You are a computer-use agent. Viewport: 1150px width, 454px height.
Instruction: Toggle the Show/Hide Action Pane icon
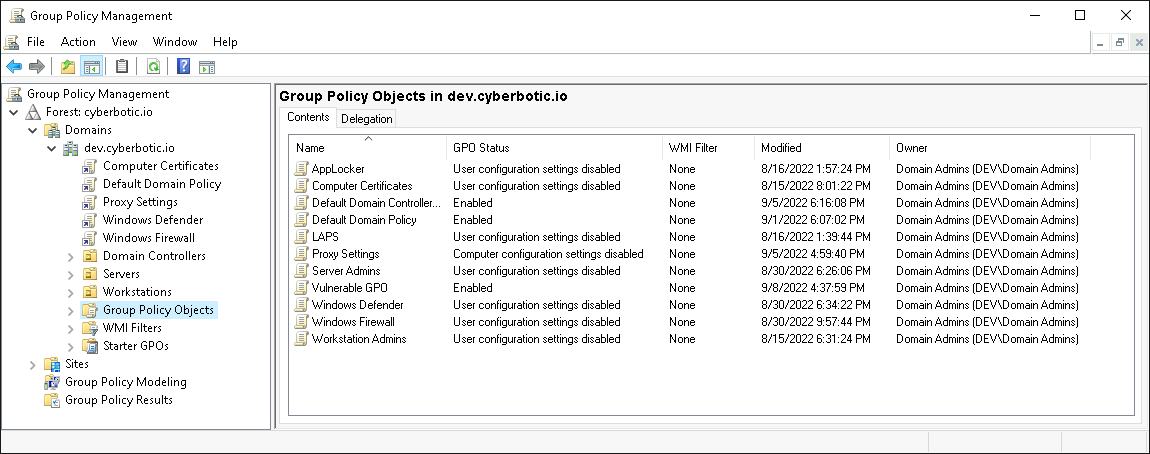pos(207,67)
